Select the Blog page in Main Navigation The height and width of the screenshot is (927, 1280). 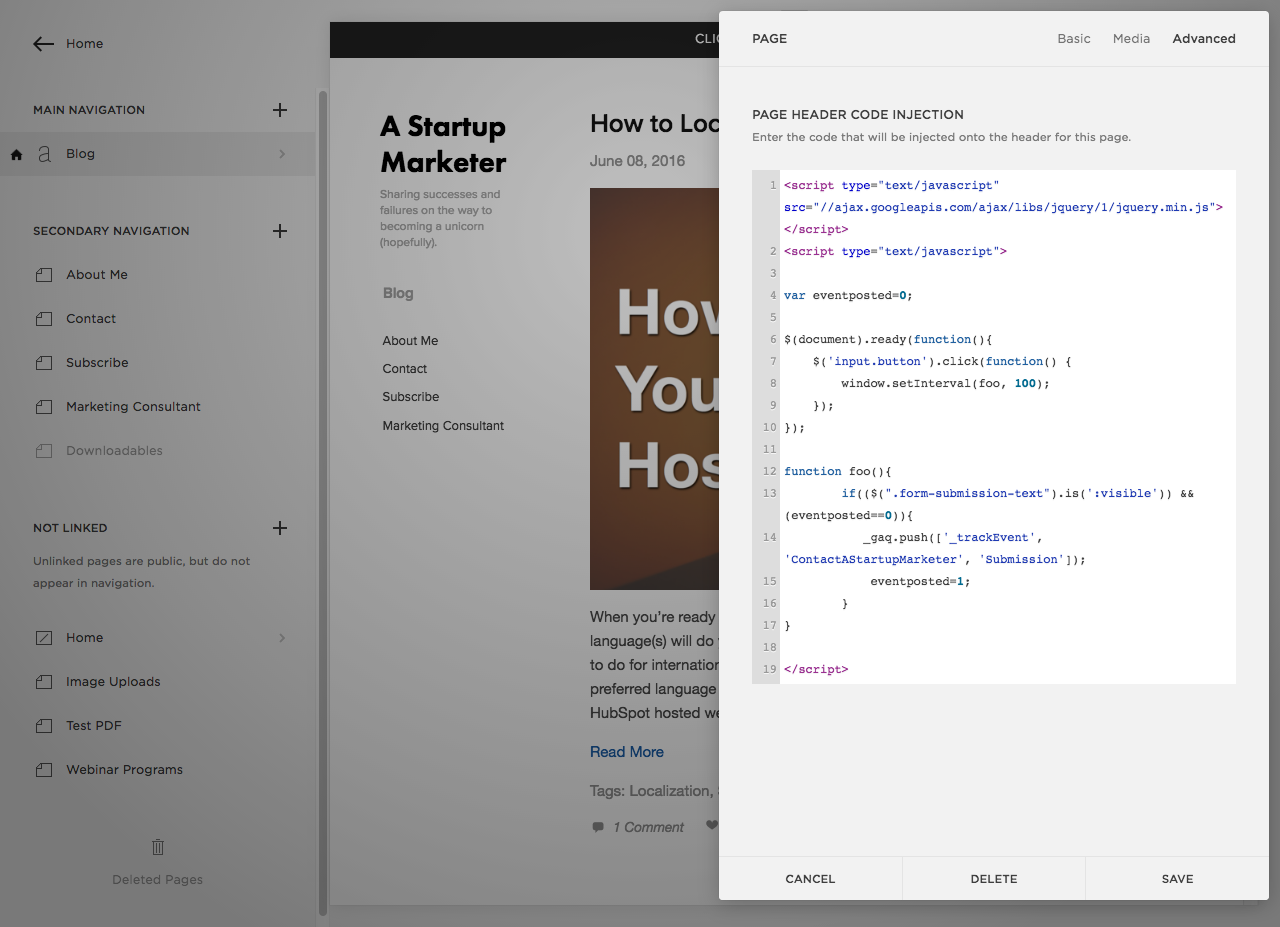(x=158, y=154)
